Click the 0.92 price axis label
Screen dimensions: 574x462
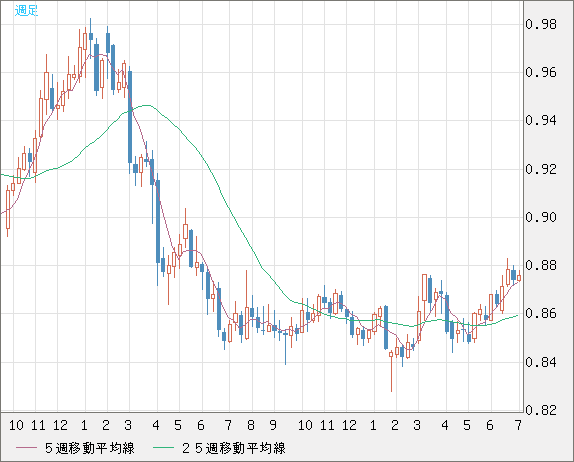click(541, 169)
